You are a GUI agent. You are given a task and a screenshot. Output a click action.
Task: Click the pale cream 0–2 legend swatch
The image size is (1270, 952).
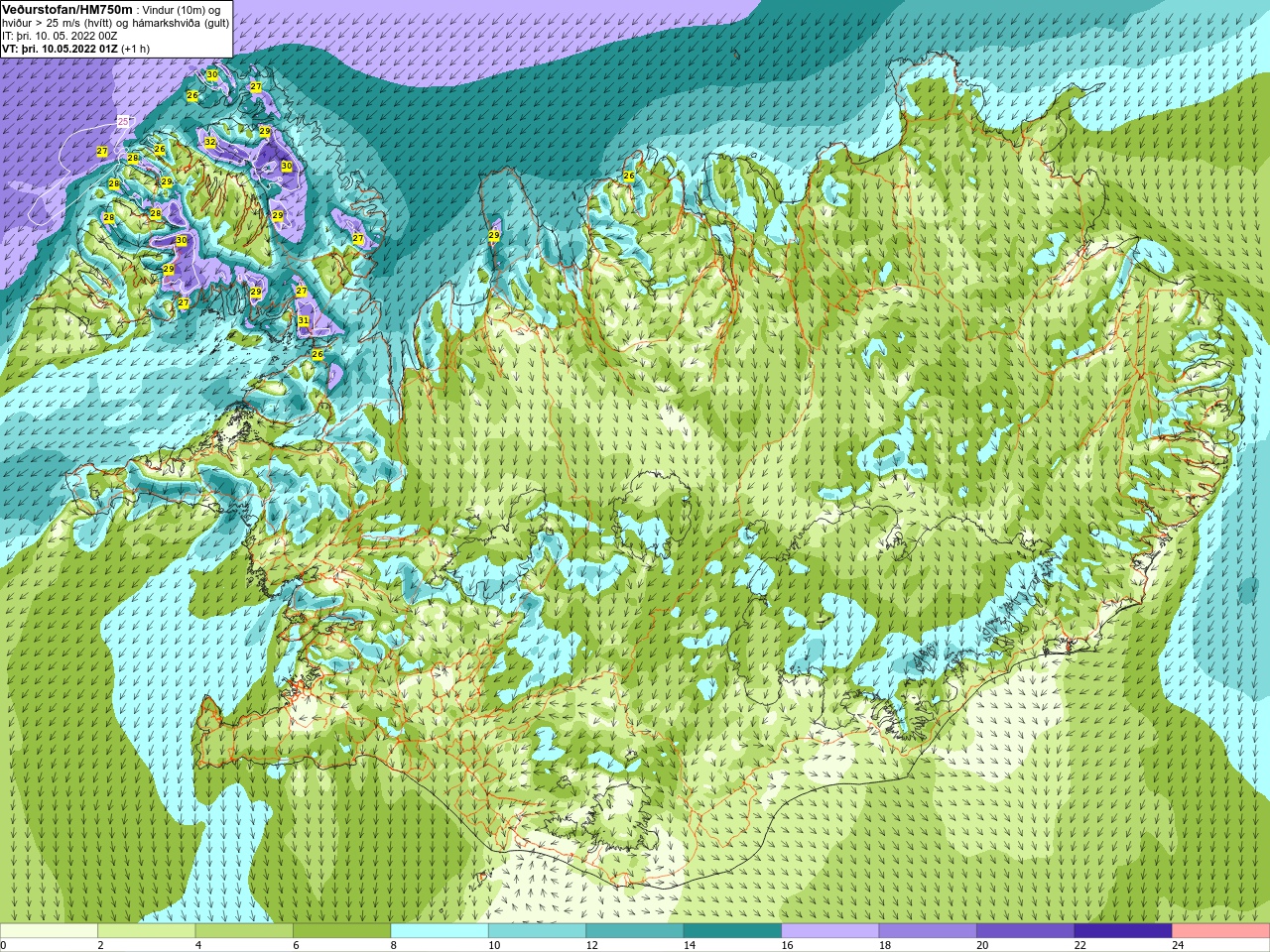[x=49, y=931]
